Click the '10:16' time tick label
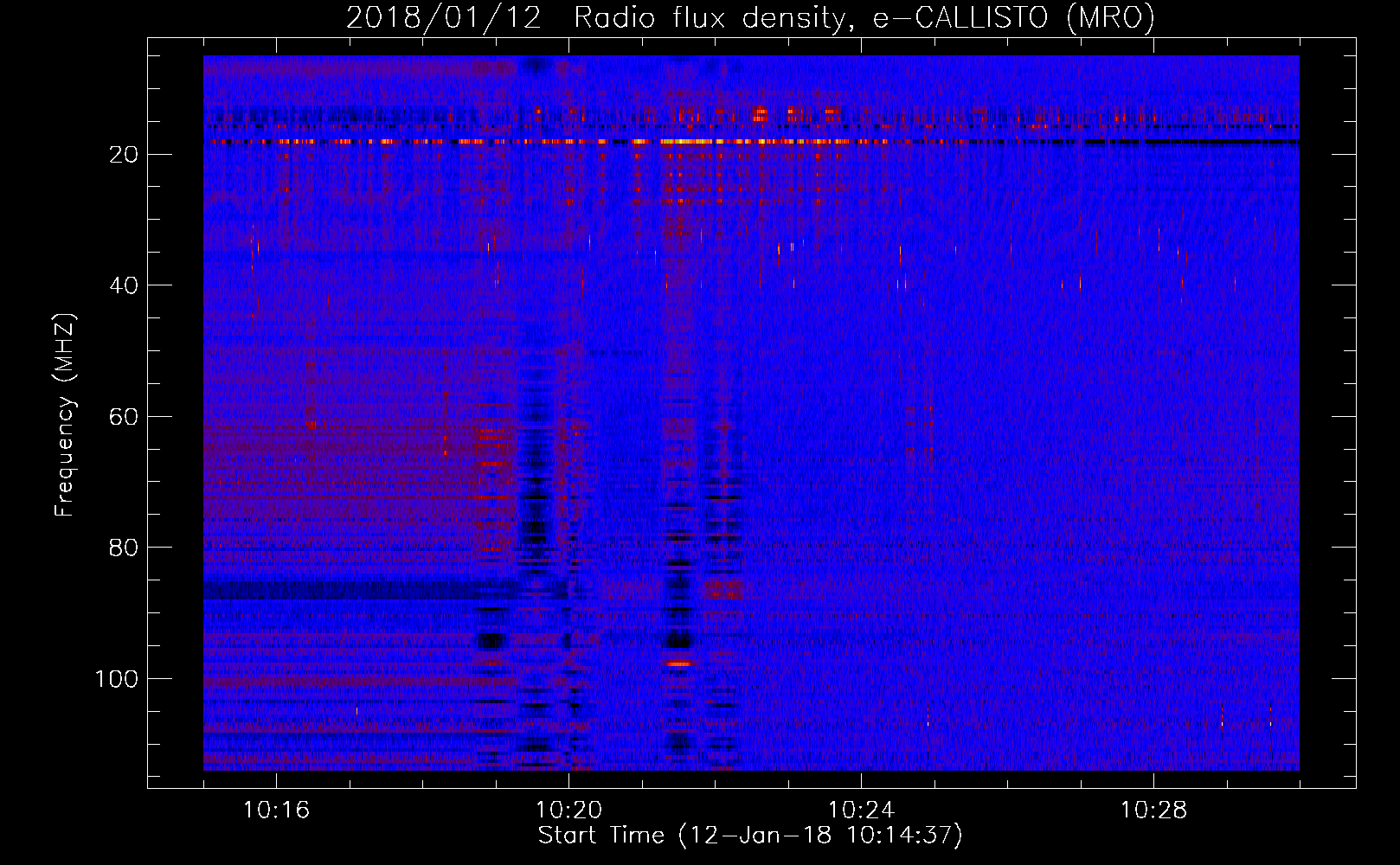The image size is (1400, 865). tap(276, 811)
